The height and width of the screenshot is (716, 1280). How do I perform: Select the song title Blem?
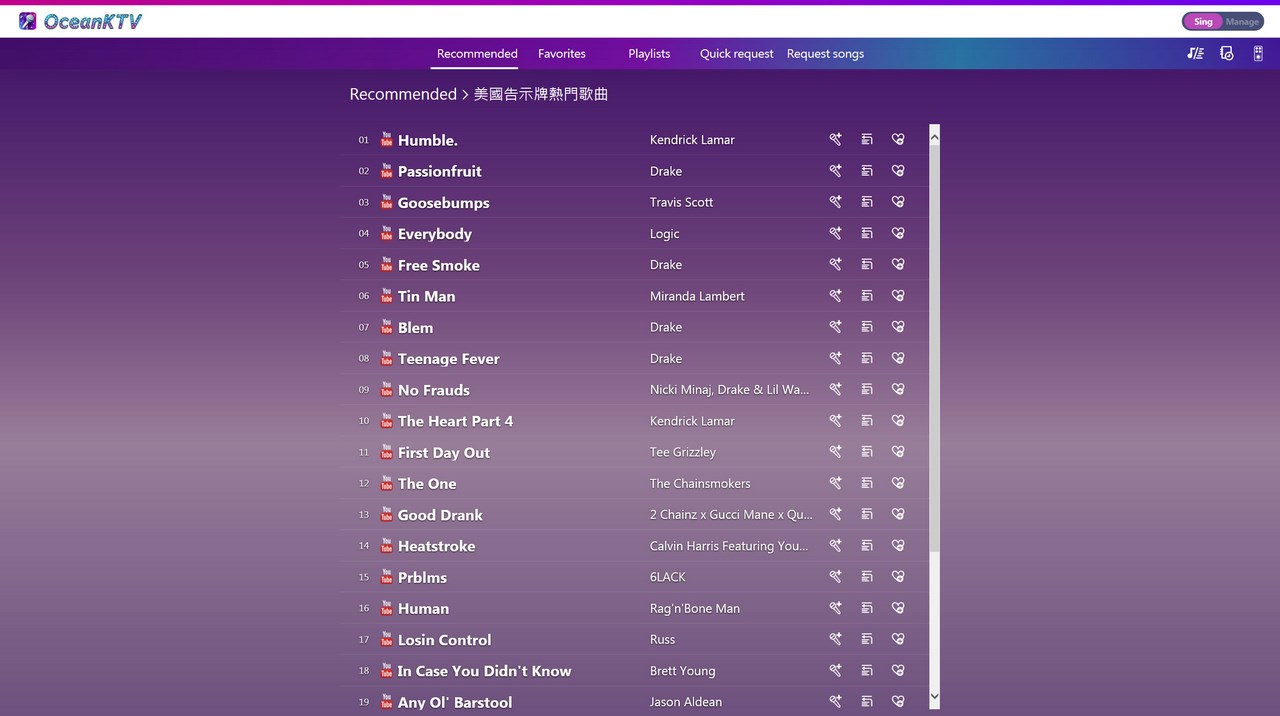(x=416, y=328)
